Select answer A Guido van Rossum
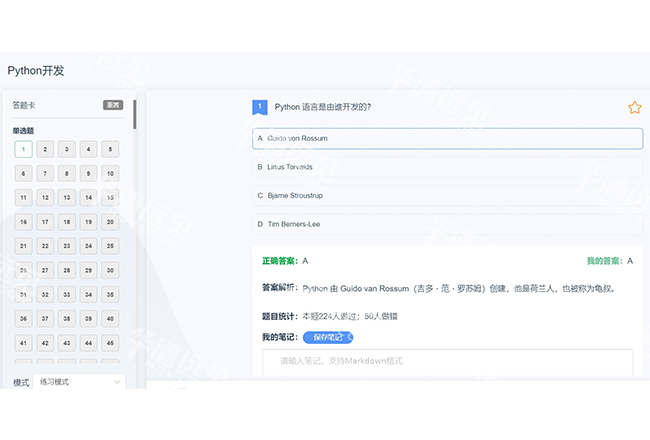The image size is (650, 440). click(x=447, y=138)
